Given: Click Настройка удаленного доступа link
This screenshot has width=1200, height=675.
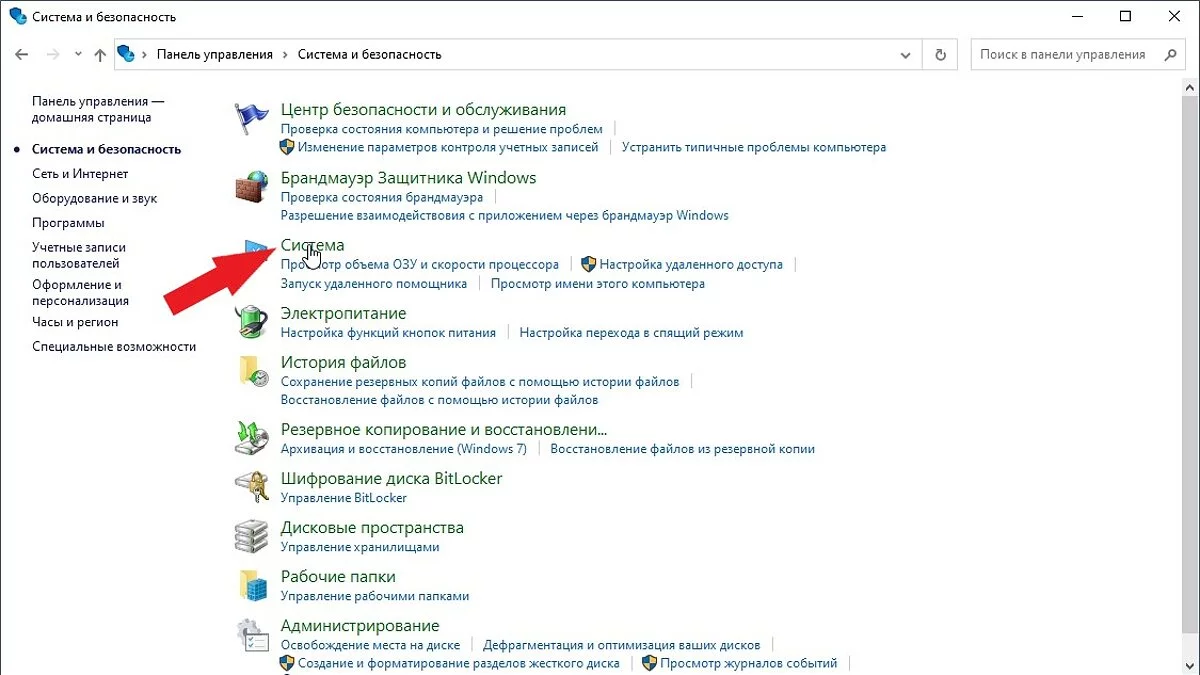Looking at the screenshot, I should tap(691, 265).
